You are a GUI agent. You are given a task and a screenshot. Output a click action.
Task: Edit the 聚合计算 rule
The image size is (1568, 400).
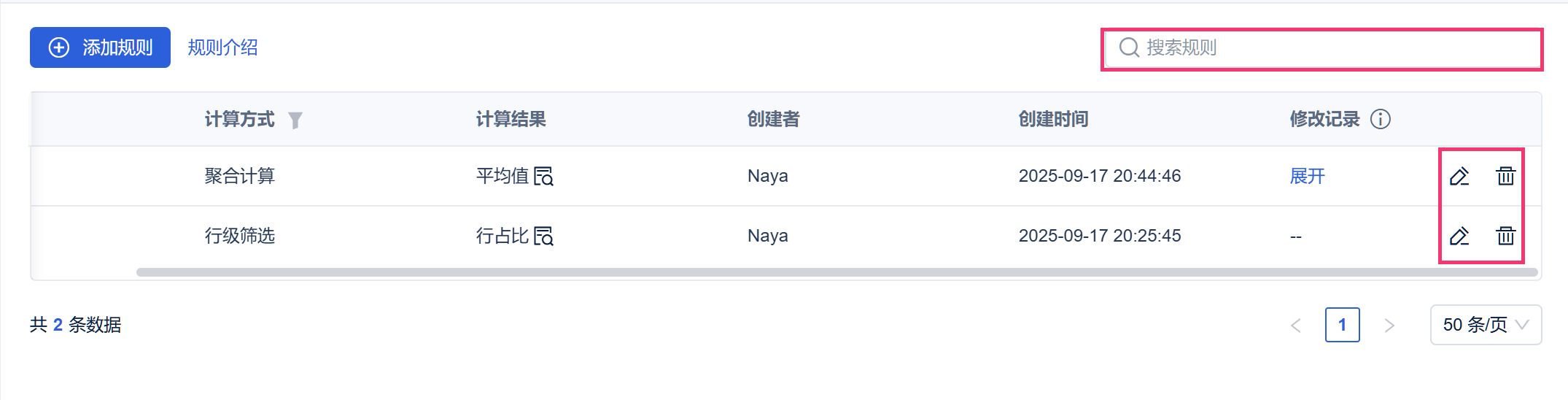(x=1459, y=176)
